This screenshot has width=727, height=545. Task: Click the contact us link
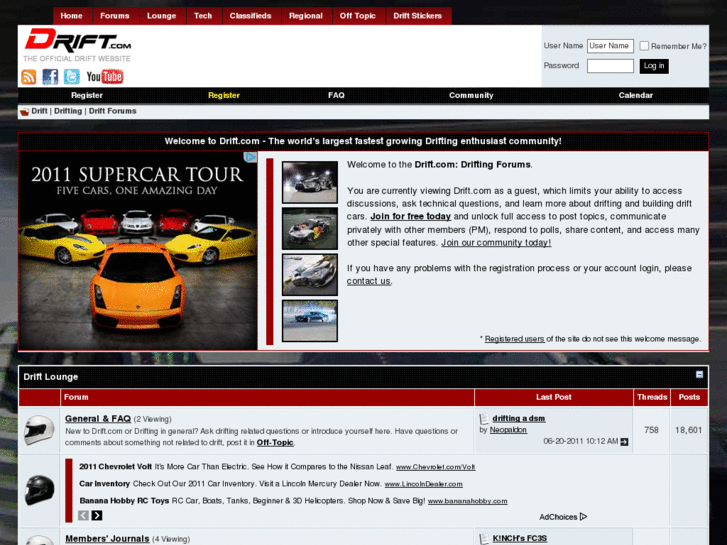pos(369,281)
